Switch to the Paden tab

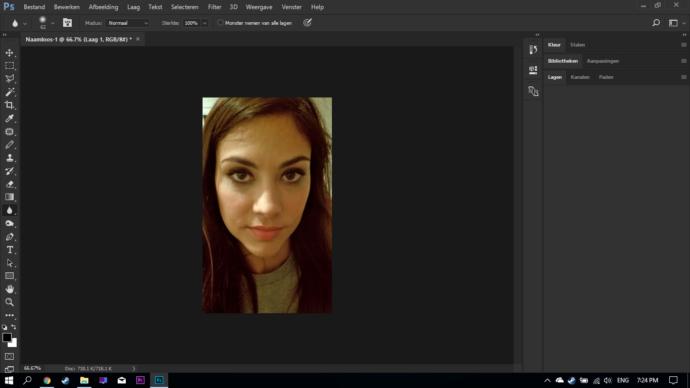coord(606,77)
